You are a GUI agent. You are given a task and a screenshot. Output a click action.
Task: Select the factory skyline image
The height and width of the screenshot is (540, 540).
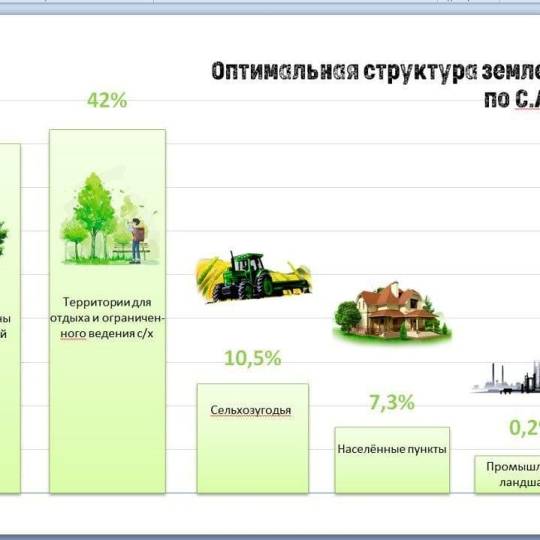506,377
